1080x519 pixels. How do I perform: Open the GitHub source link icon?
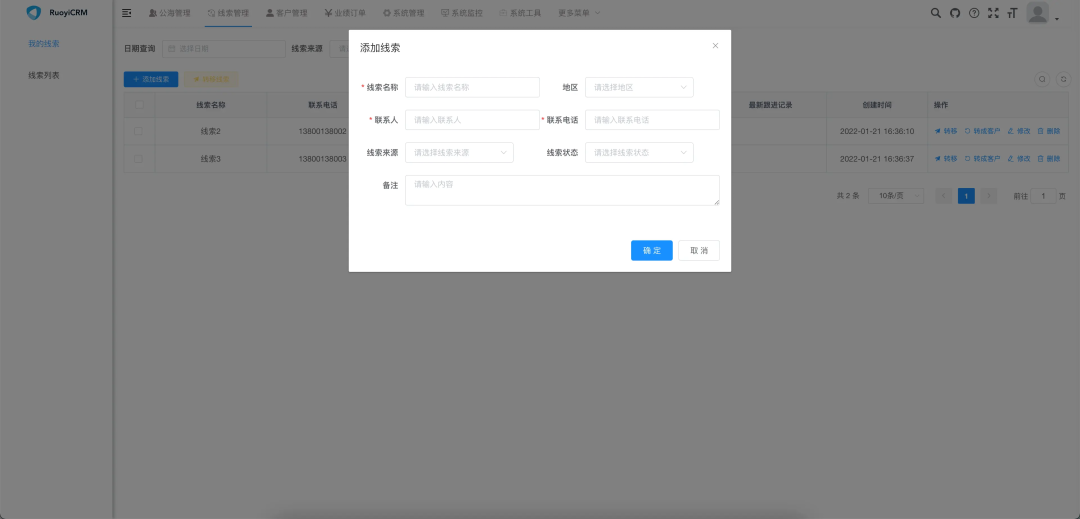pyautogui.click(x=955, y=13)
